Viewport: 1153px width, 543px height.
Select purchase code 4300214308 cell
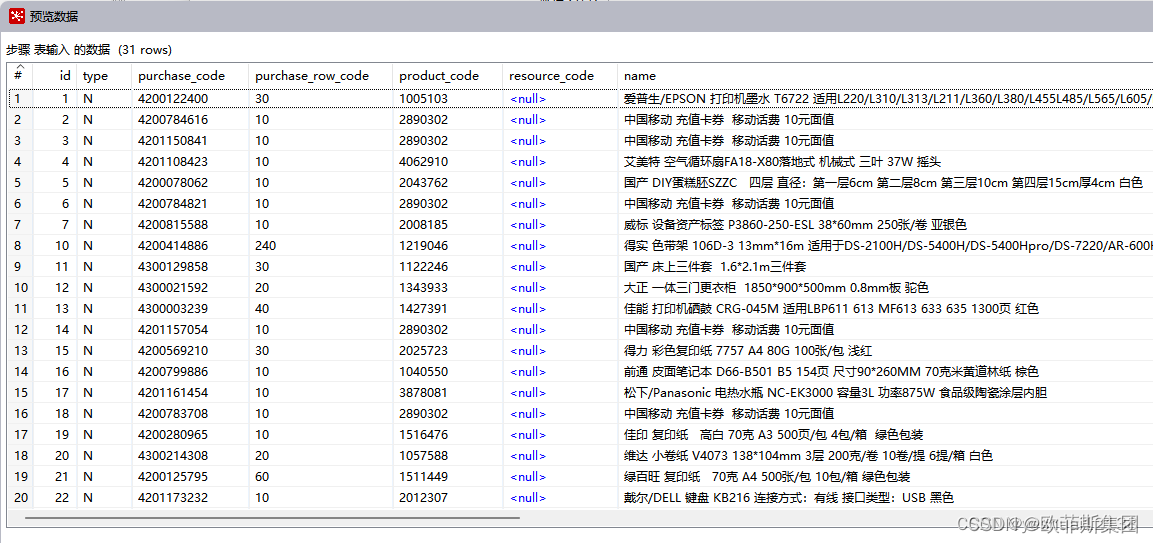(x=190, y=455)
